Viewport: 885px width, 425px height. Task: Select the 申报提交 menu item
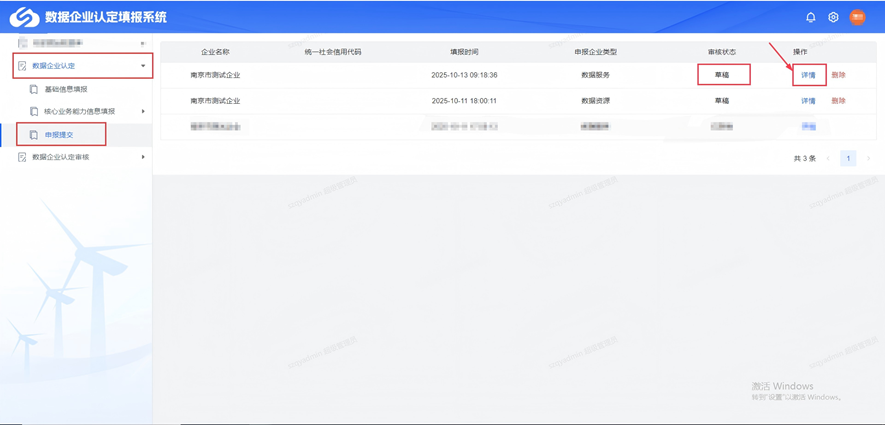59,135
